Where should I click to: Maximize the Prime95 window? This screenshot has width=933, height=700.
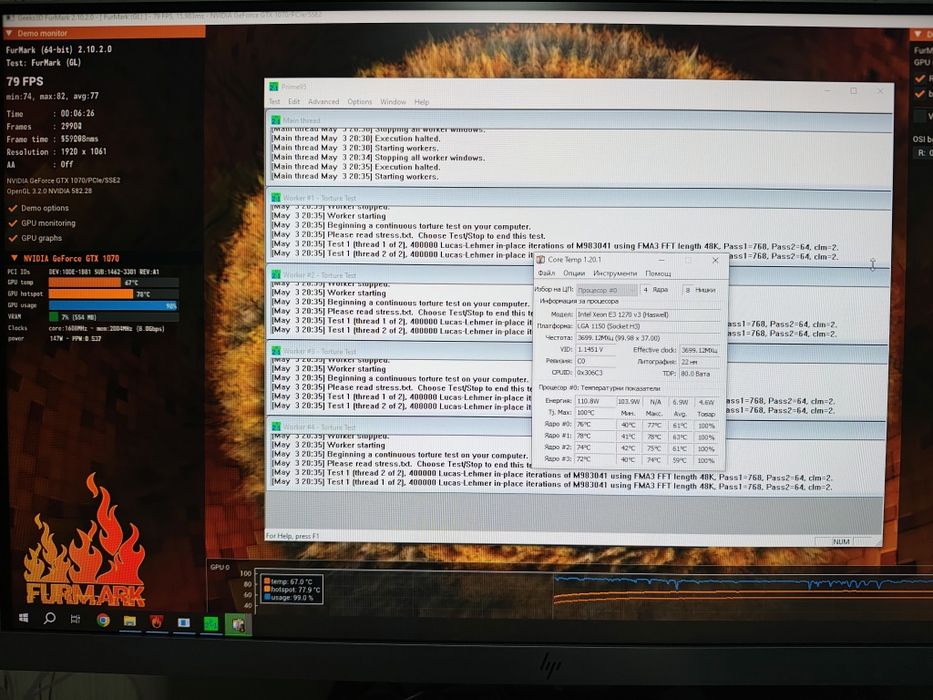tap(853, 90)
